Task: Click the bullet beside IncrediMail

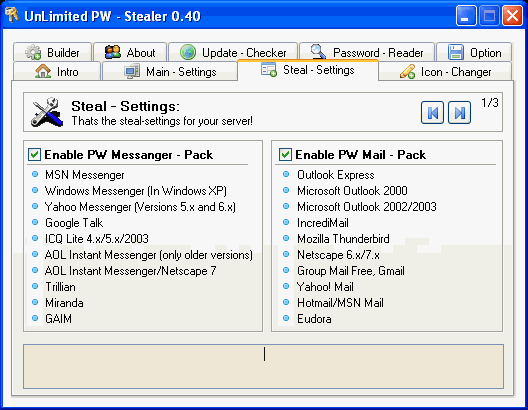Action: (286, 222)
